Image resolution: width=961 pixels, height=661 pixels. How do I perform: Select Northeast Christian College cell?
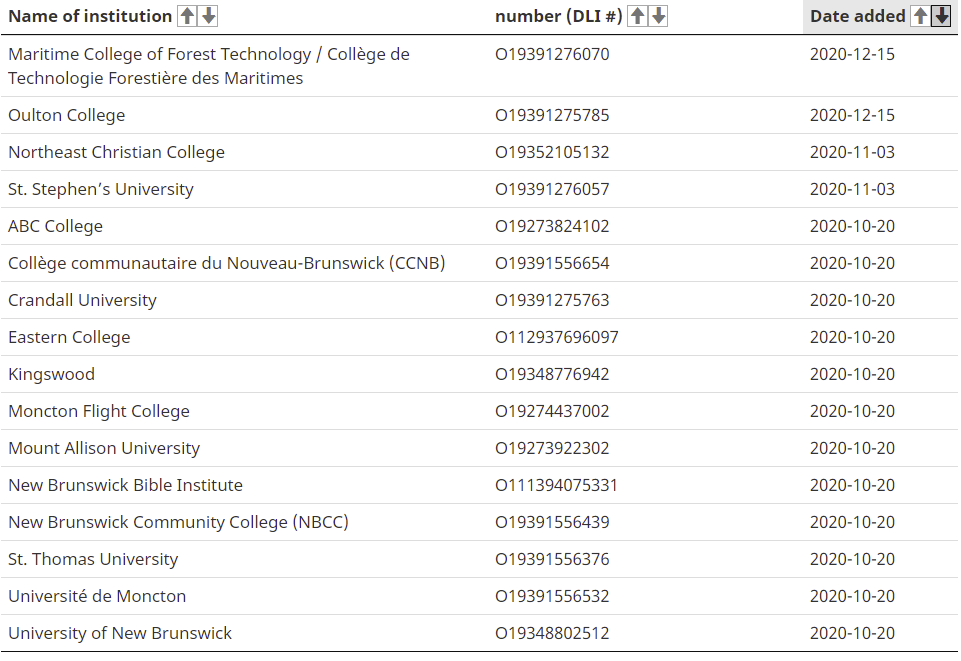(x=116, y=152)
